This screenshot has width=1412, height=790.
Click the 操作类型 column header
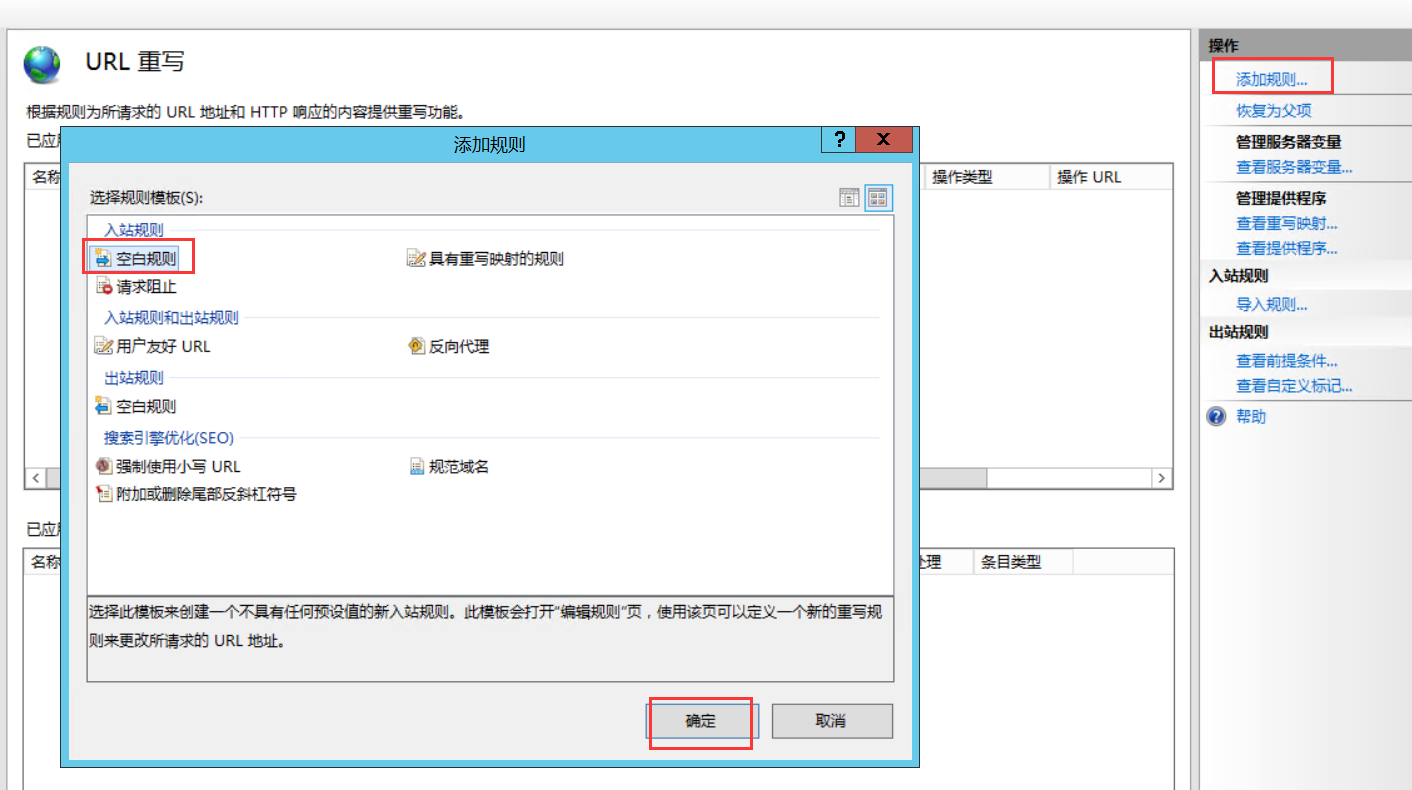pyautogui.click(x=962, y=177)
